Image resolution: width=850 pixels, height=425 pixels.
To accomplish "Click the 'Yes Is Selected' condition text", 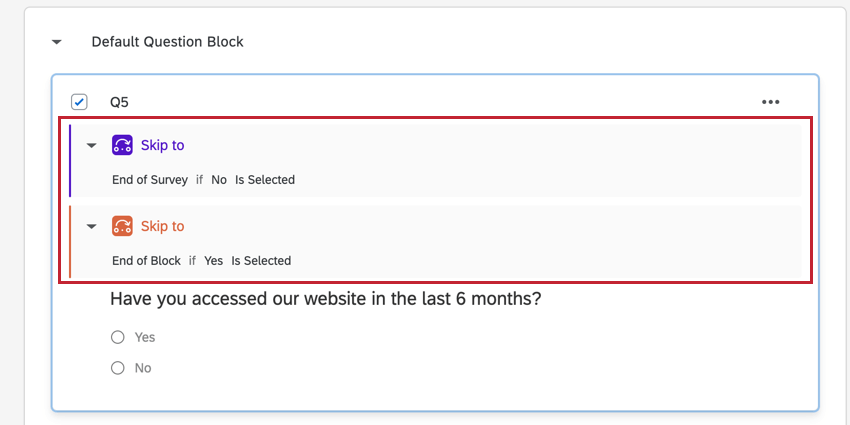I will 247,261.
